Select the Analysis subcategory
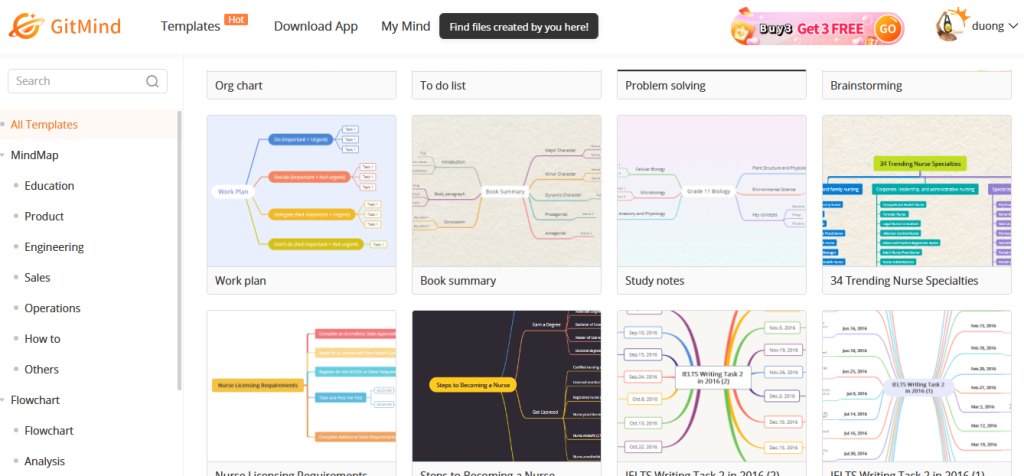This screenshot has height=476, width=1024. 44,462
